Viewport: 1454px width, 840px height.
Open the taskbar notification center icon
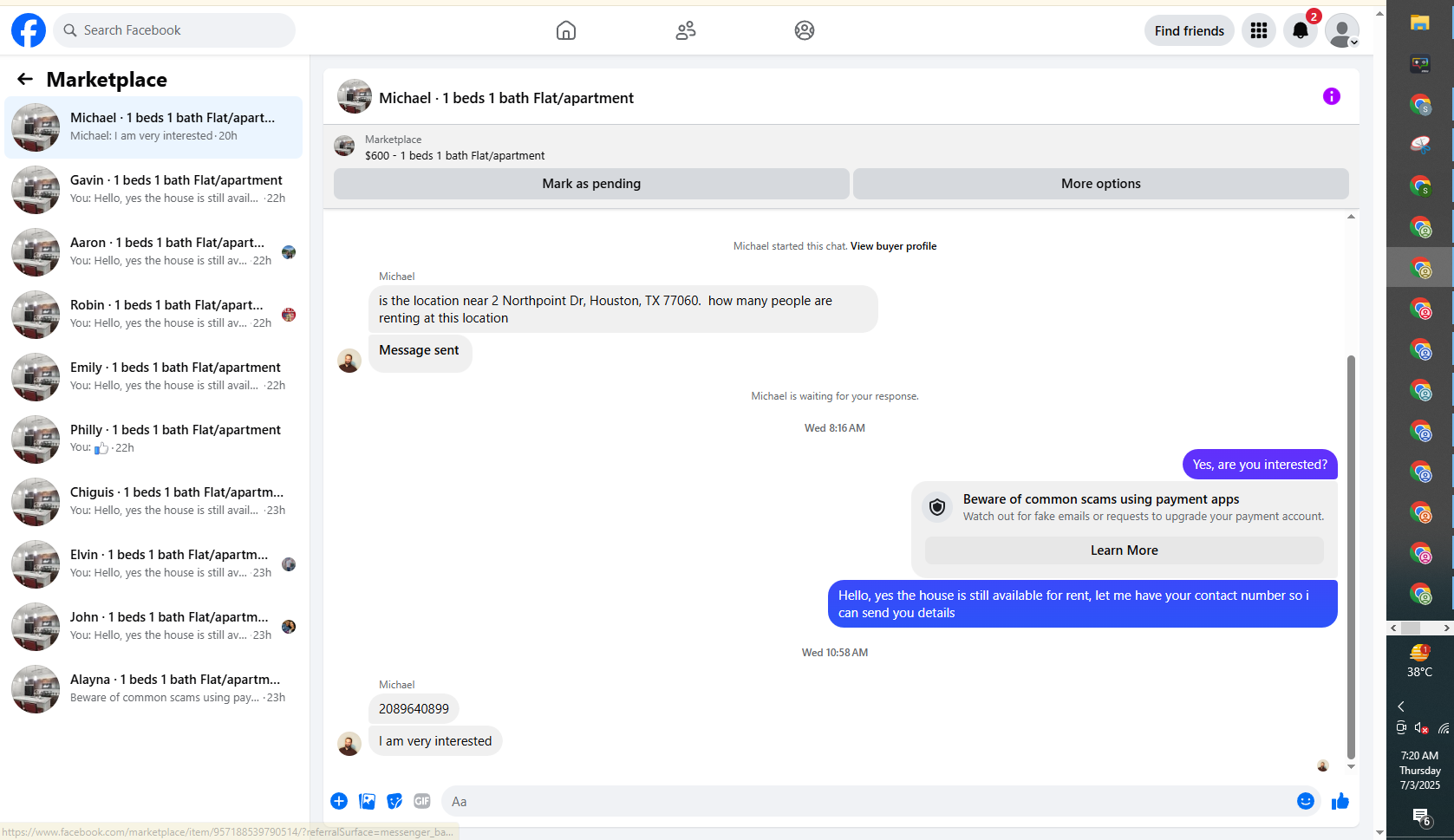pyautogui.click(x=1421, y=817)
